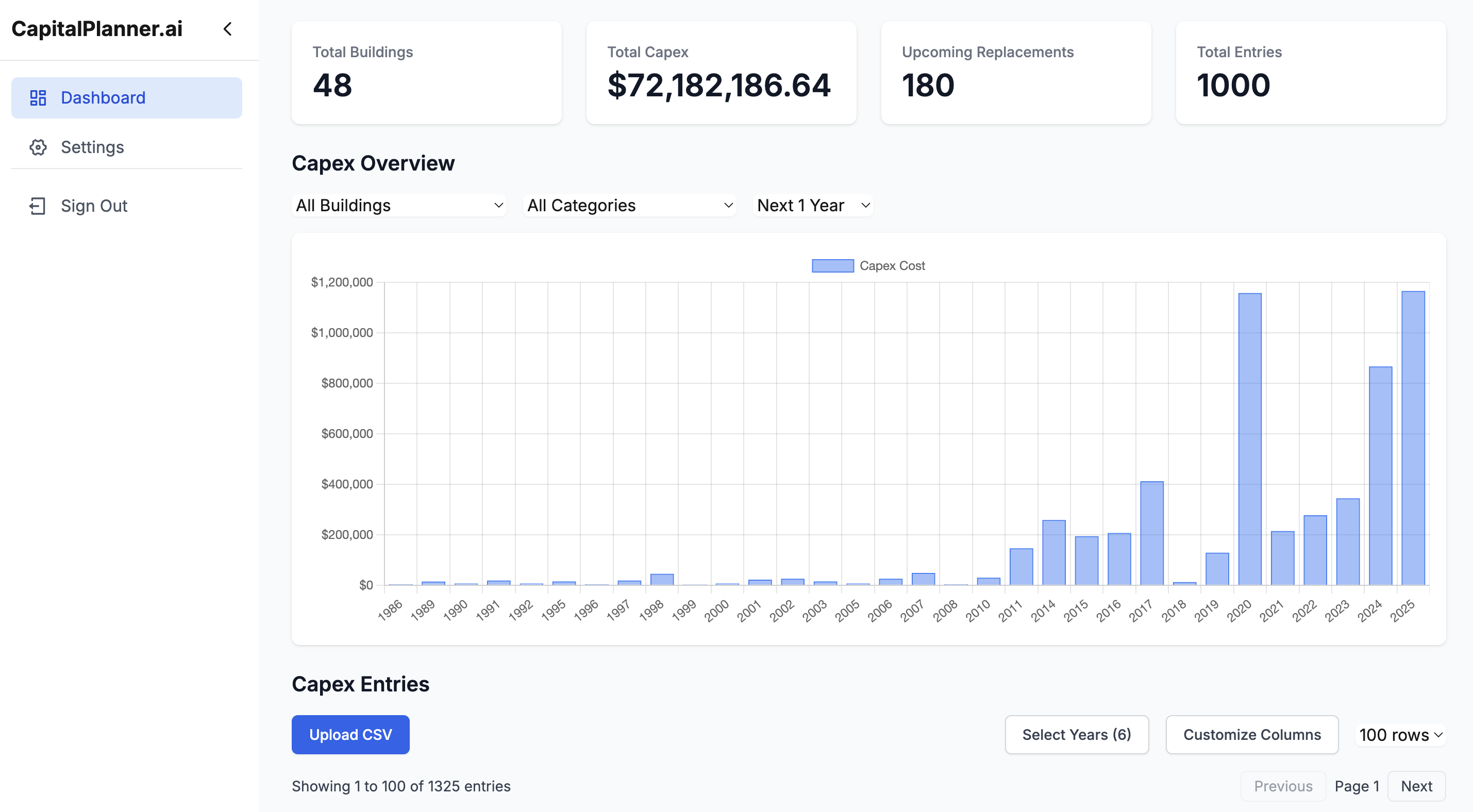Select Dashboard in the navigation menu
Viewport: 1473px width, 812px height.
103,97
